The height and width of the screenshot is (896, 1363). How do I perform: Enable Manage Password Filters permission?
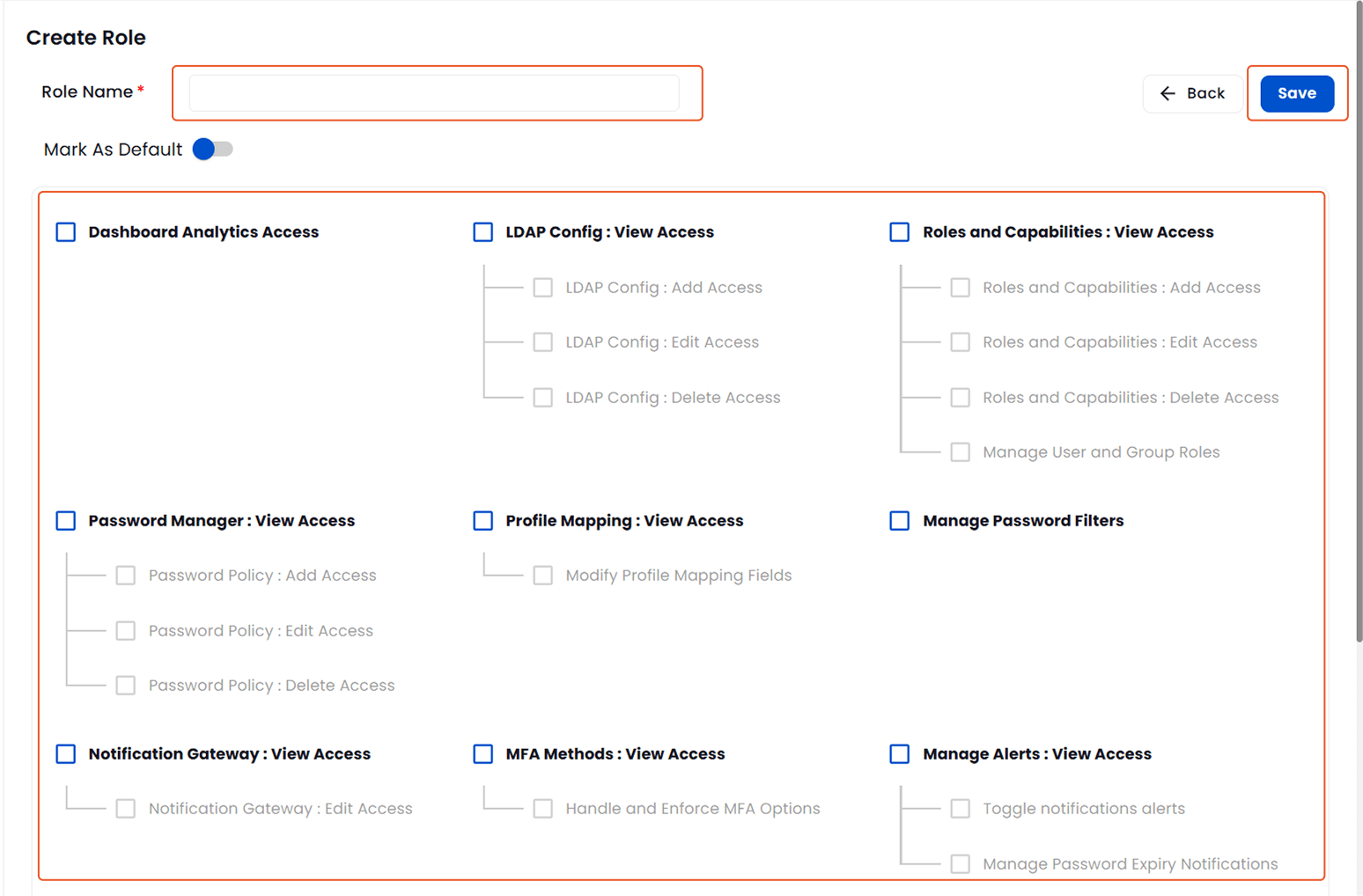click(899, 520)
